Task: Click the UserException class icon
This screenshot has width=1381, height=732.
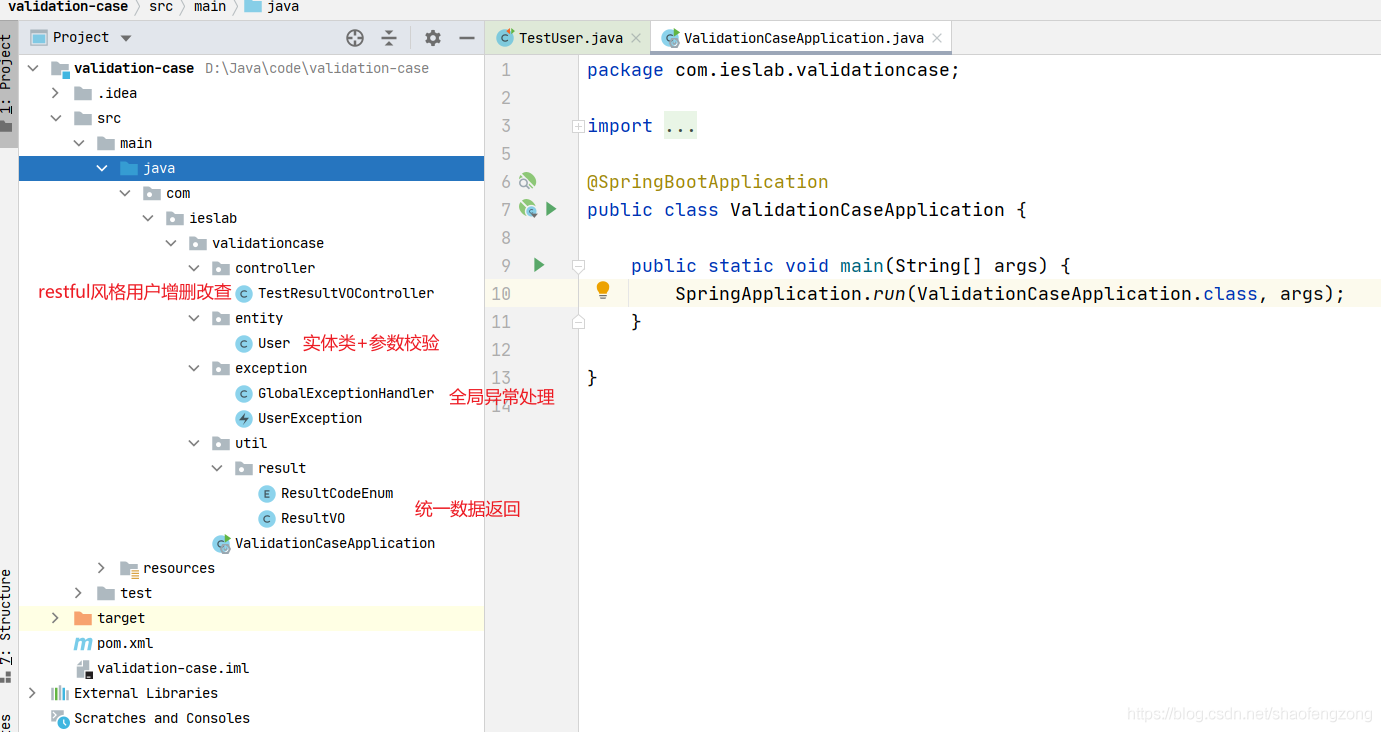Action: point(243,418)
